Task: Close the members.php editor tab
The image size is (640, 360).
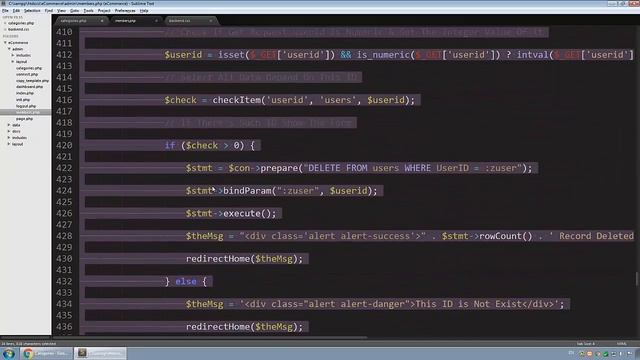Action: tap(156, 20)
